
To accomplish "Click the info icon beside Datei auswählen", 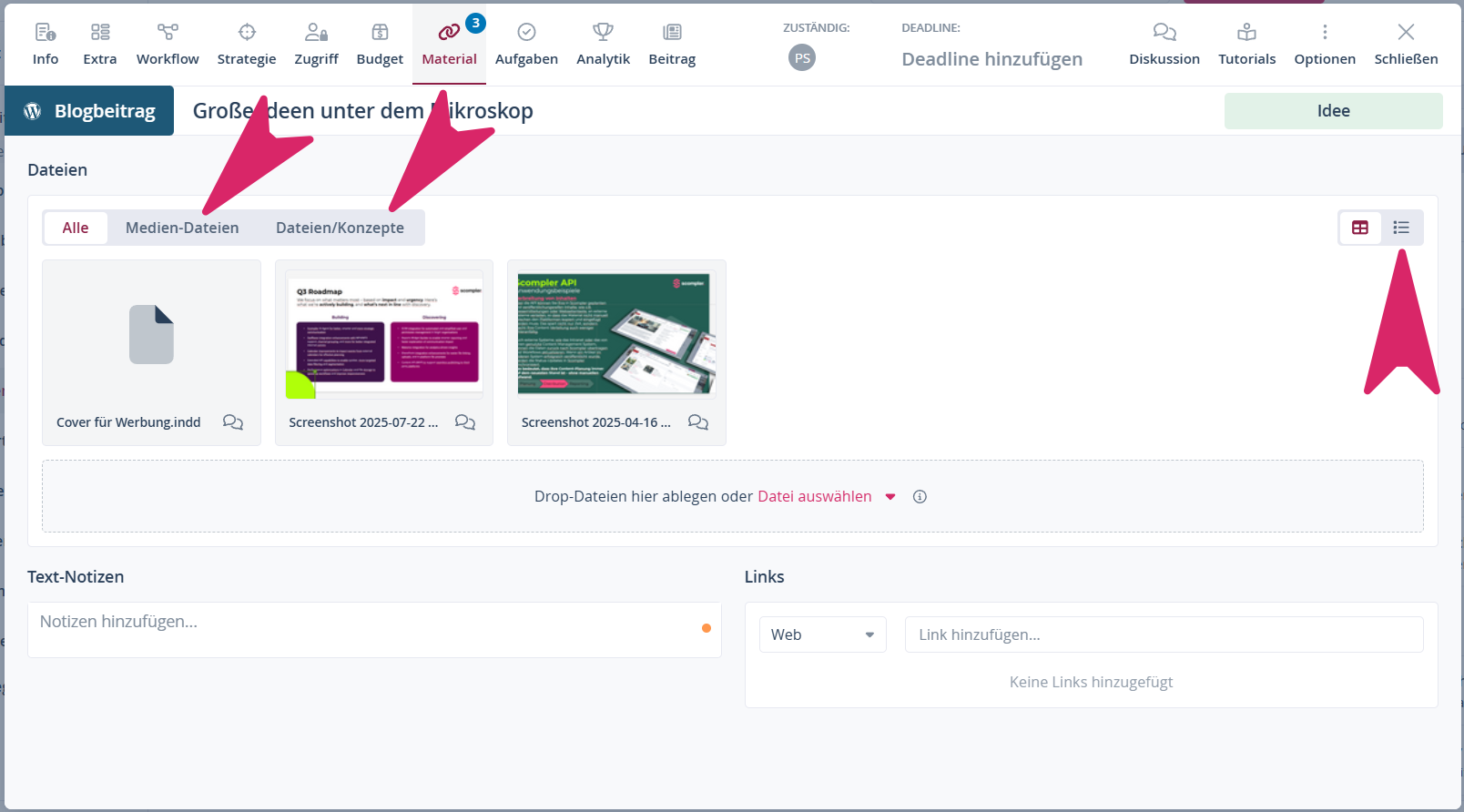I will point(920,497).
